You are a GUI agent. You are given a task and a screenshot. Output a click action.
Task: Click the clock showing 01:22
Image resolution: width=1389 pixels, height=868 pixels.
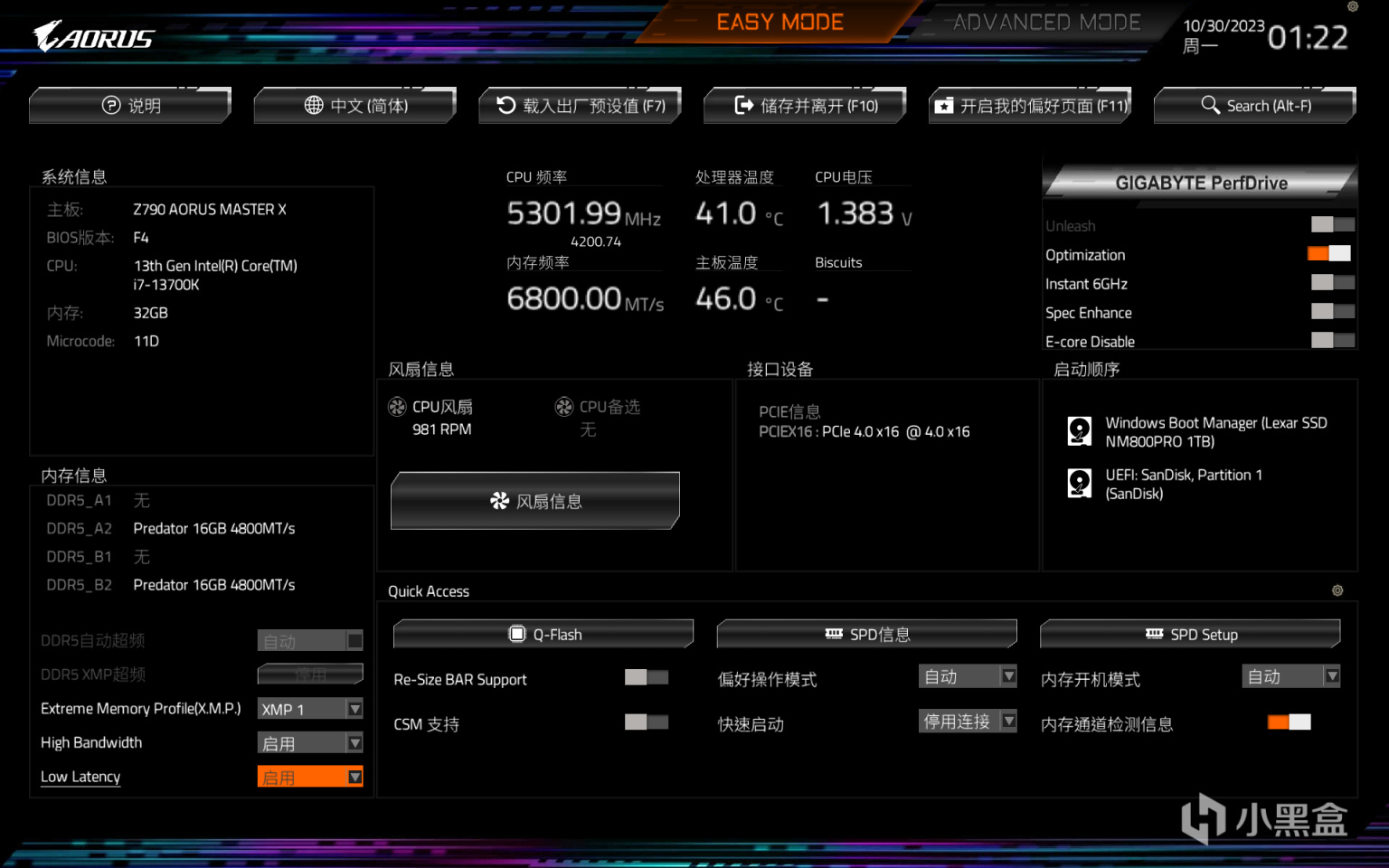(1308, 37)
